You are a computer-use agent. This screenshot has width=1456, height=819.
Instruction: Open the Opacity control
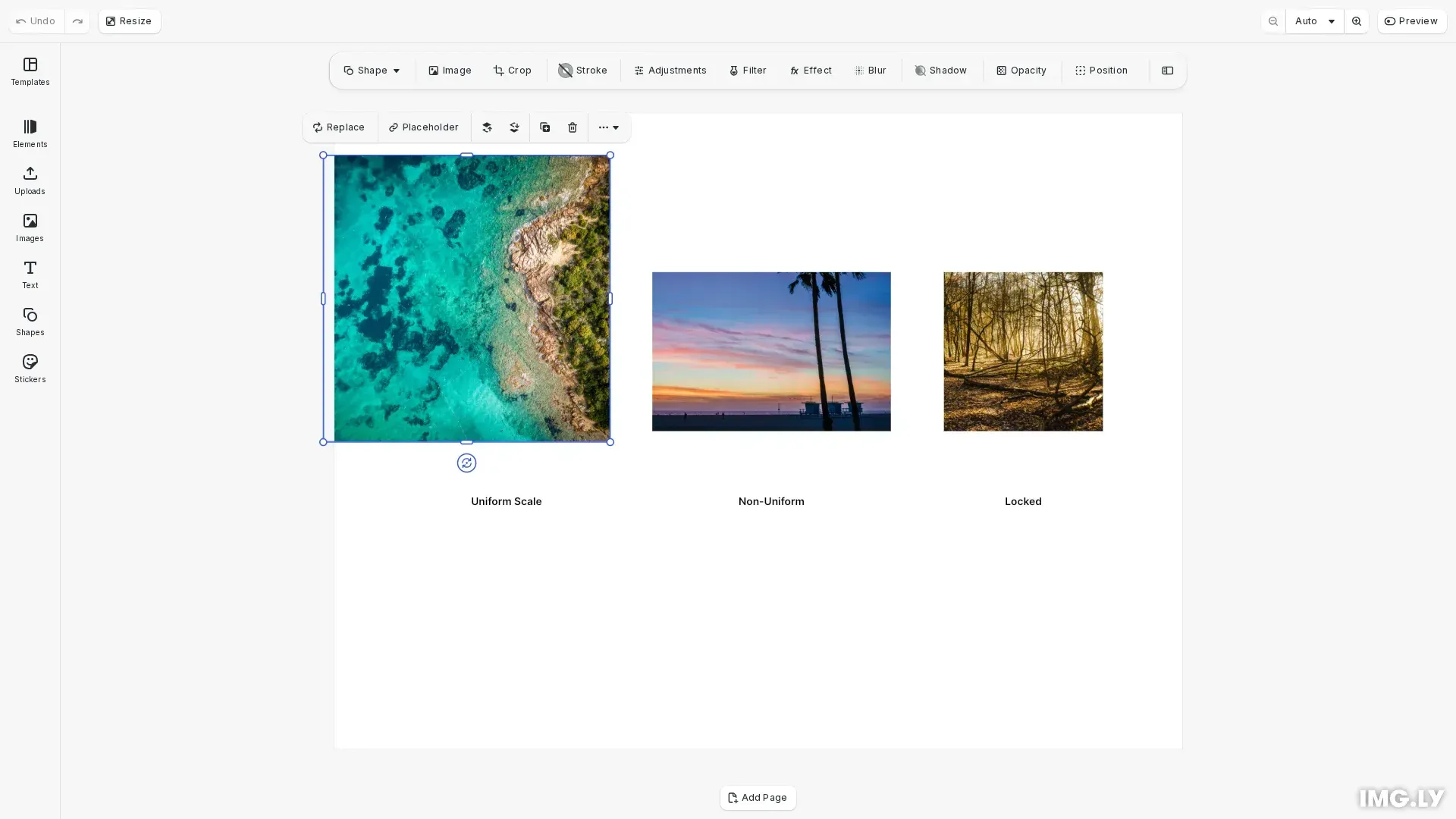point(1021,71)
